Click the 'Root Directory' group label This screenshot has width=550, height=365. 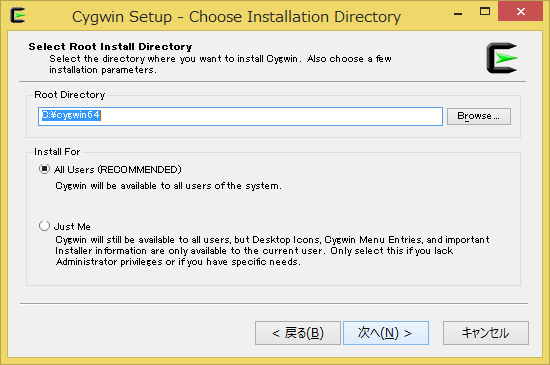pos(69,95)
